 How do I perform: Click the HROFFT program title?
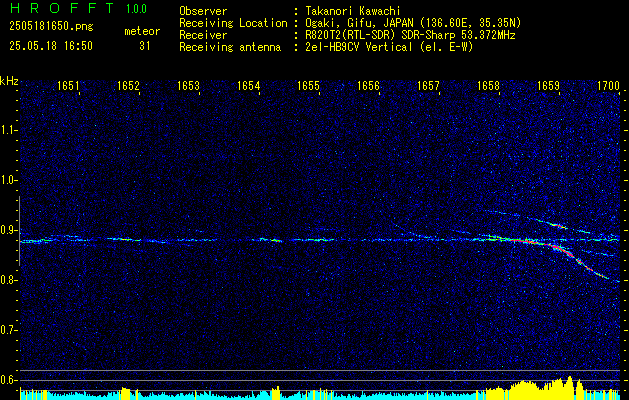[61, 8]
